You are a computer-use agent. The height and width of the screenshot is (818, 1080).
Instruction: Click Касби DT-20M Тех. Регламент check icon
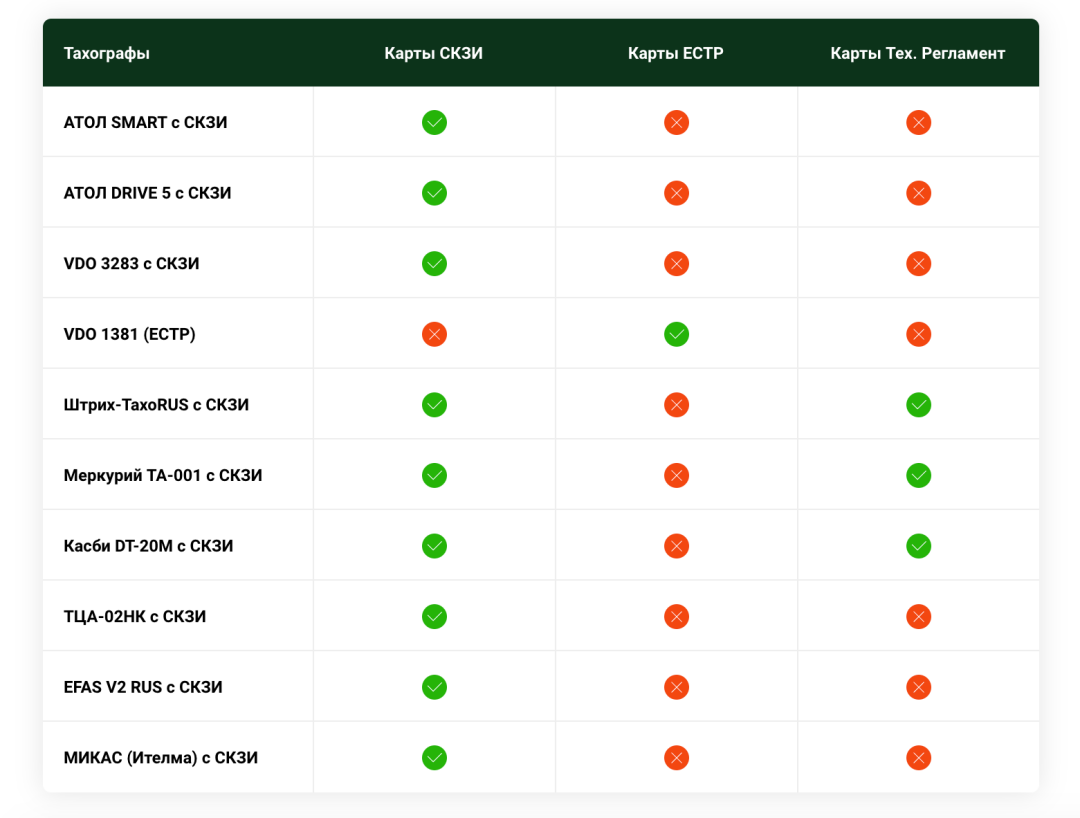click(918, 546)
